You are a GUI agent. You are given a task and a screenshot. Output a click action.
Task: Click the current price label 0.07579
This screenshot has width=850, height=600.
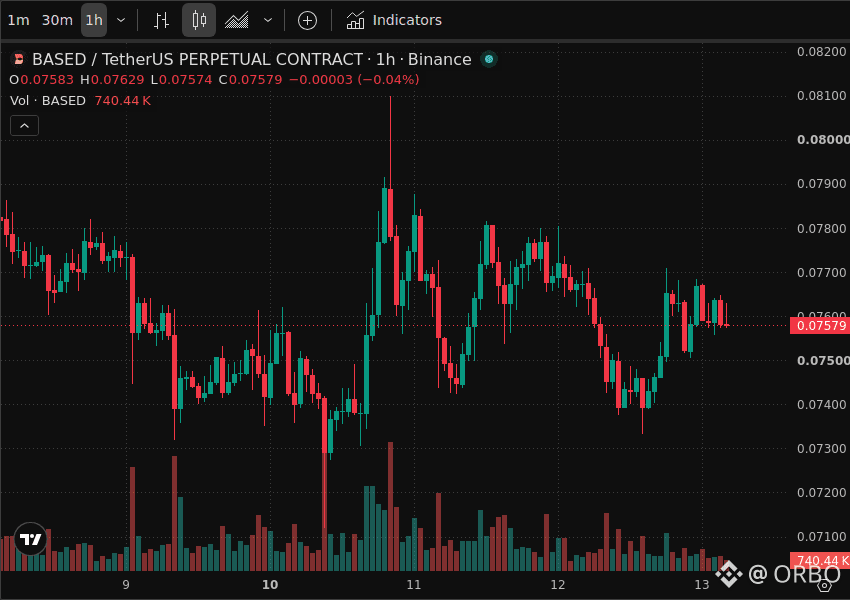coord(820,326)
